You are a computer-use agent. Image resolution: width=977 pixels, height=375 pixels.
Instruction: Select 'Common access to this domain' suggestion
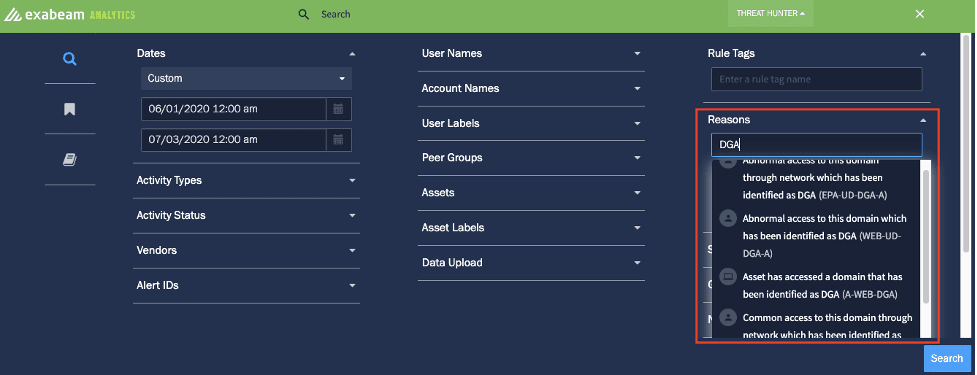tap(816, 325)
